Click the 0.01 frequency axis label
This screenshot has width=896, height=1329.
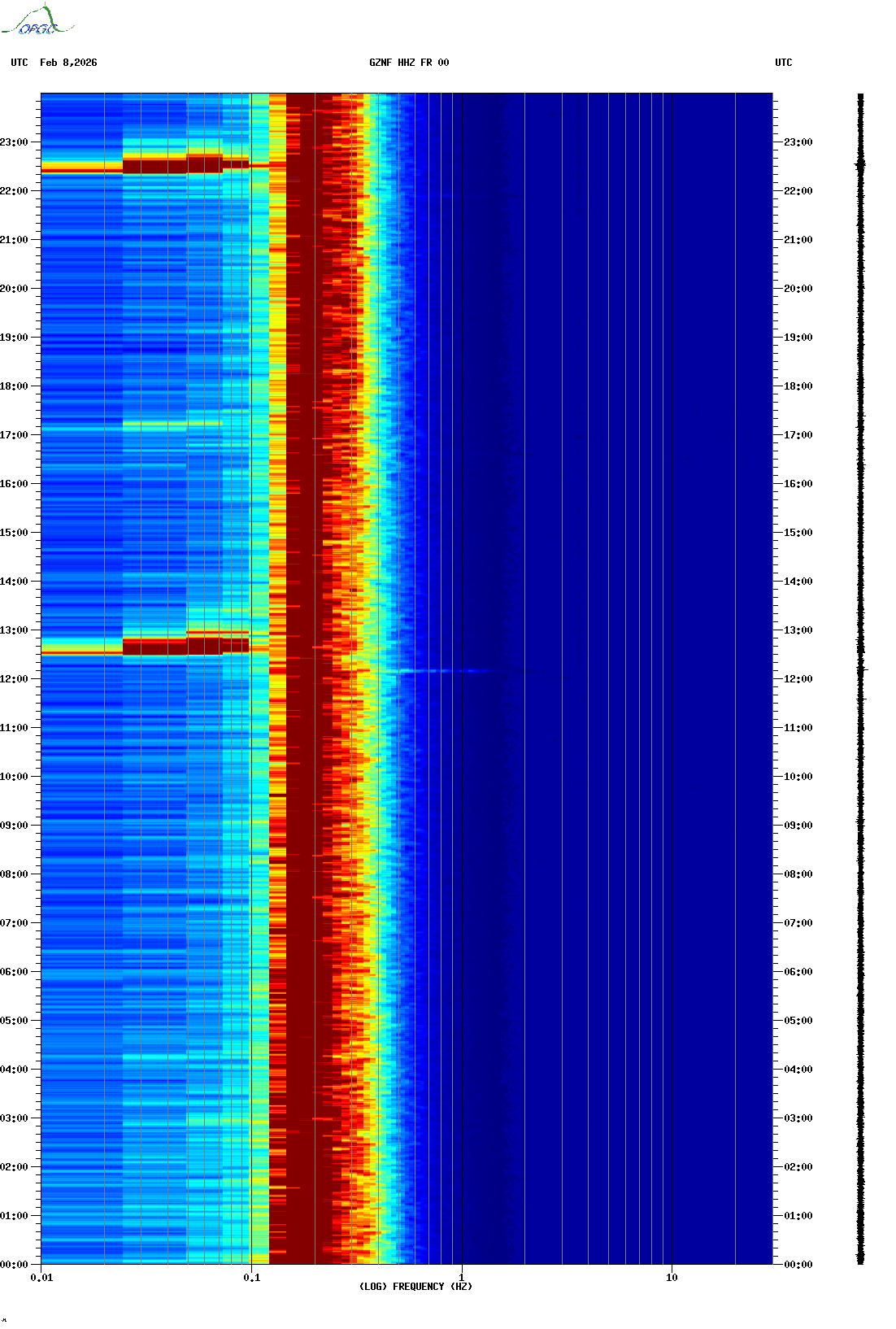point(41,1278)
